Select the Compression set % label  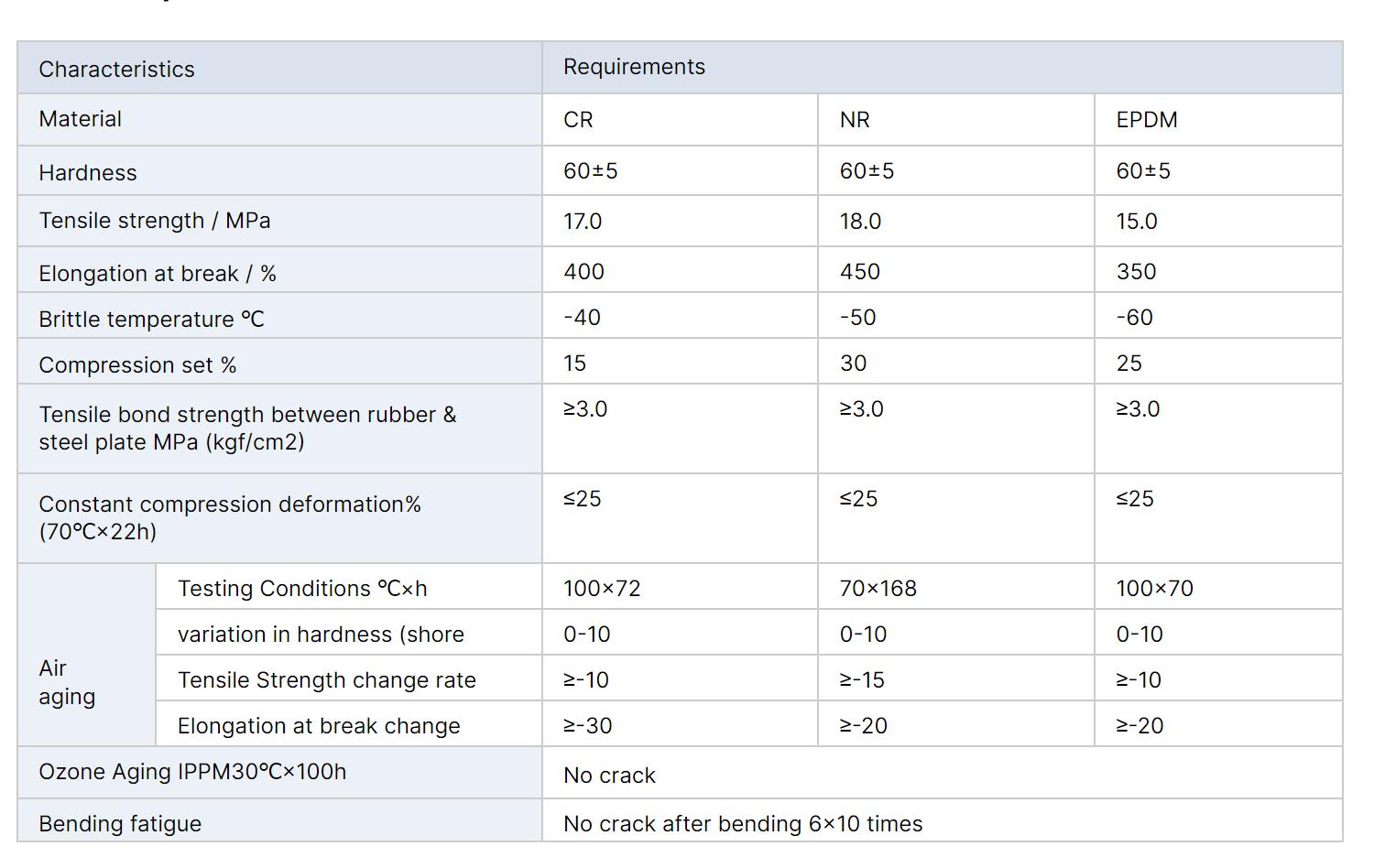137,365
